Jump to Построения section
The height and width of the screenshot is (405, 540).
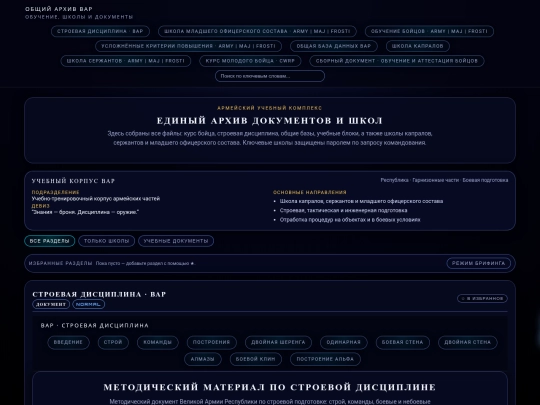[x=211, y=342]
